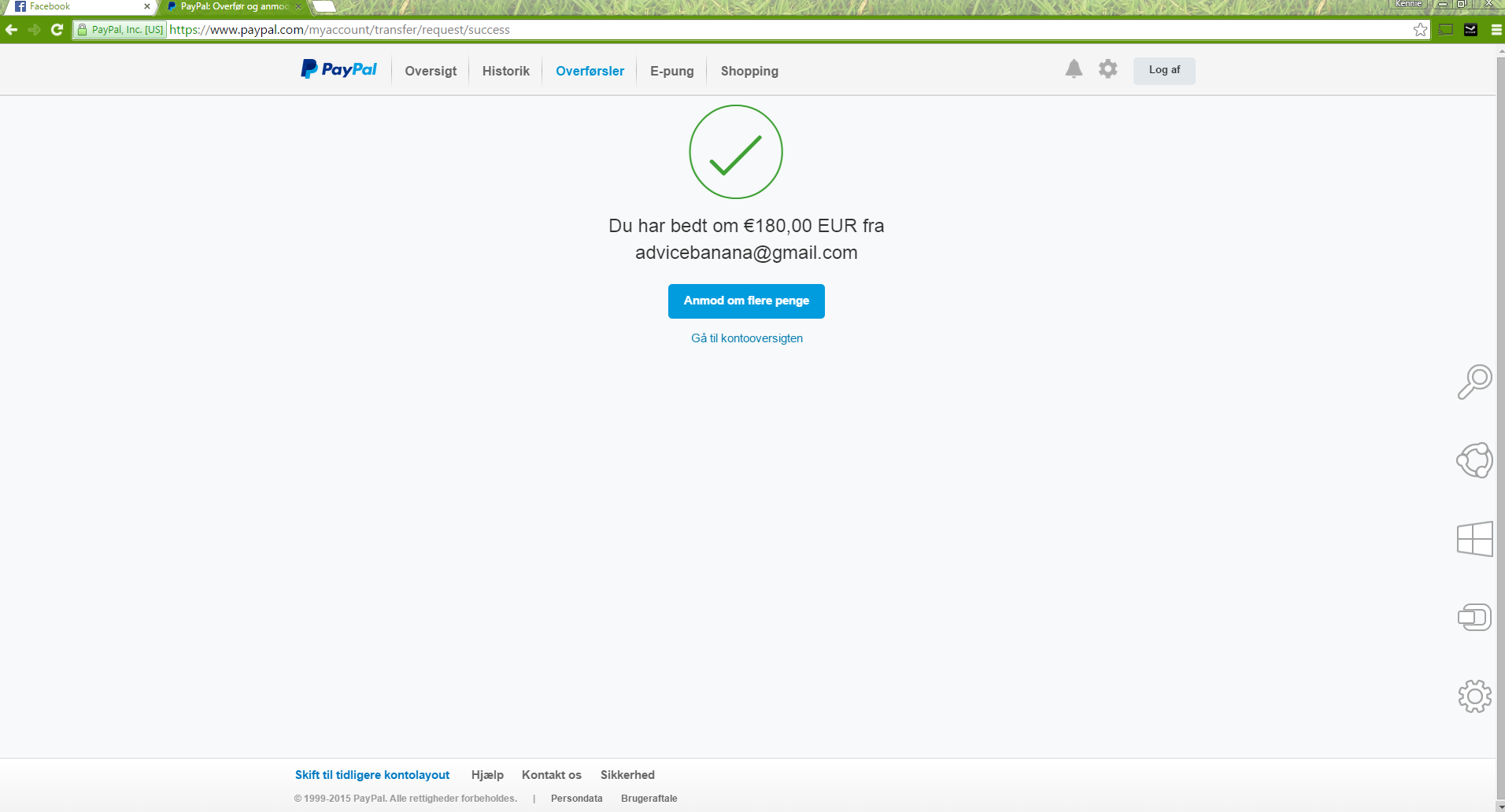Bookmark this page with the star icon
This screenshot has height=812, width=1505.
(1420, 30)
